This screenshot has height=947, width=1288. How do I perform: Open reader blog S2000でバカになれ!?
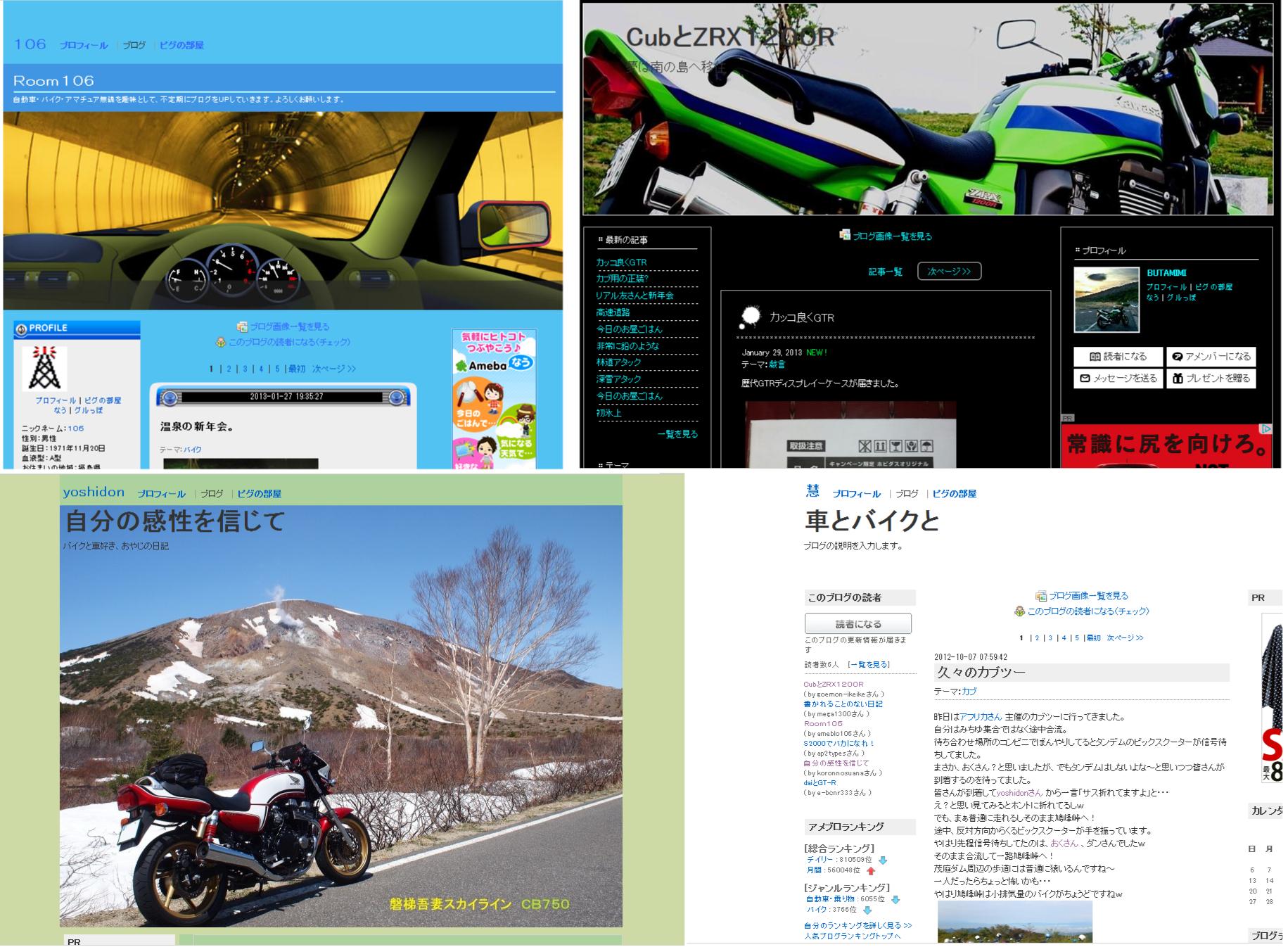pos(839,743)
